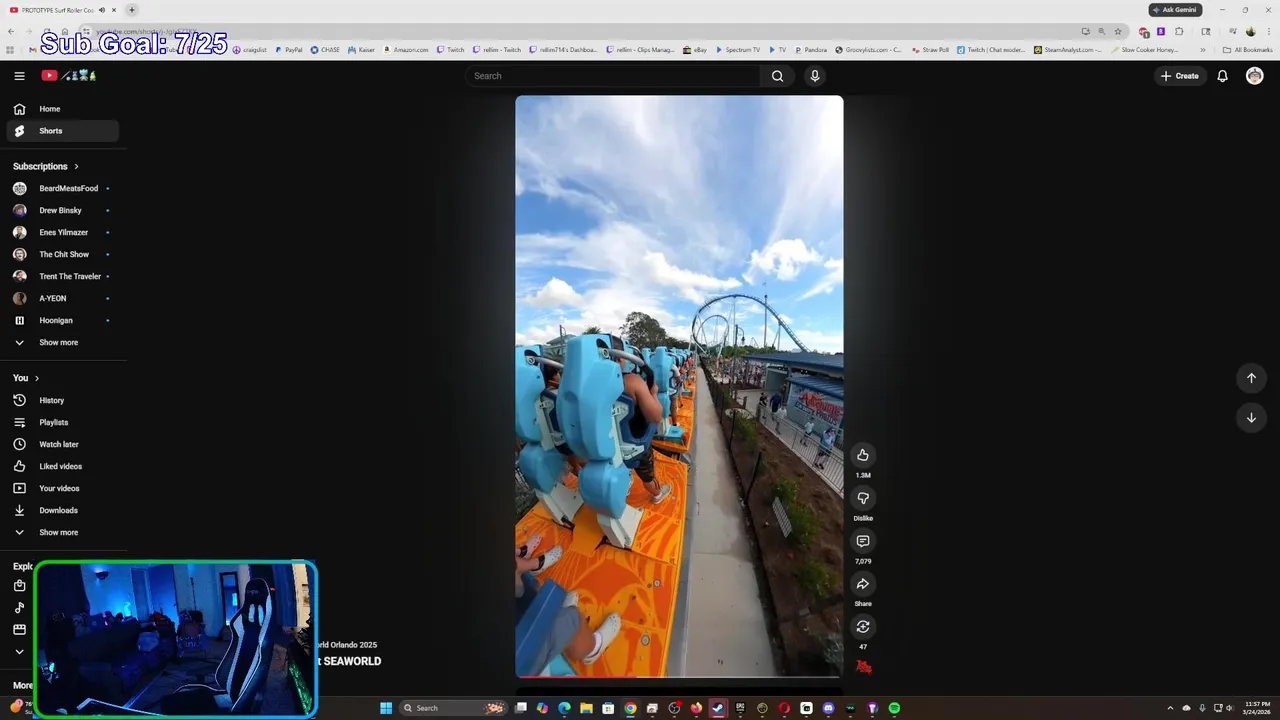Viewport: 1280px width, 720px height.
Task: Open BeardMeatsFood channel subscription
Action: tap(63, 188)
